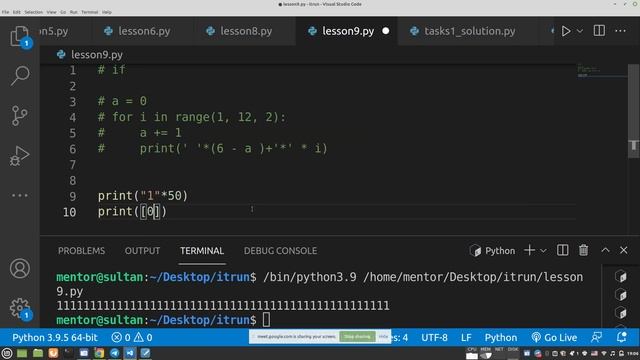
Task: Select the second terminal instance in the list
Action: click(x=621, y=294)
